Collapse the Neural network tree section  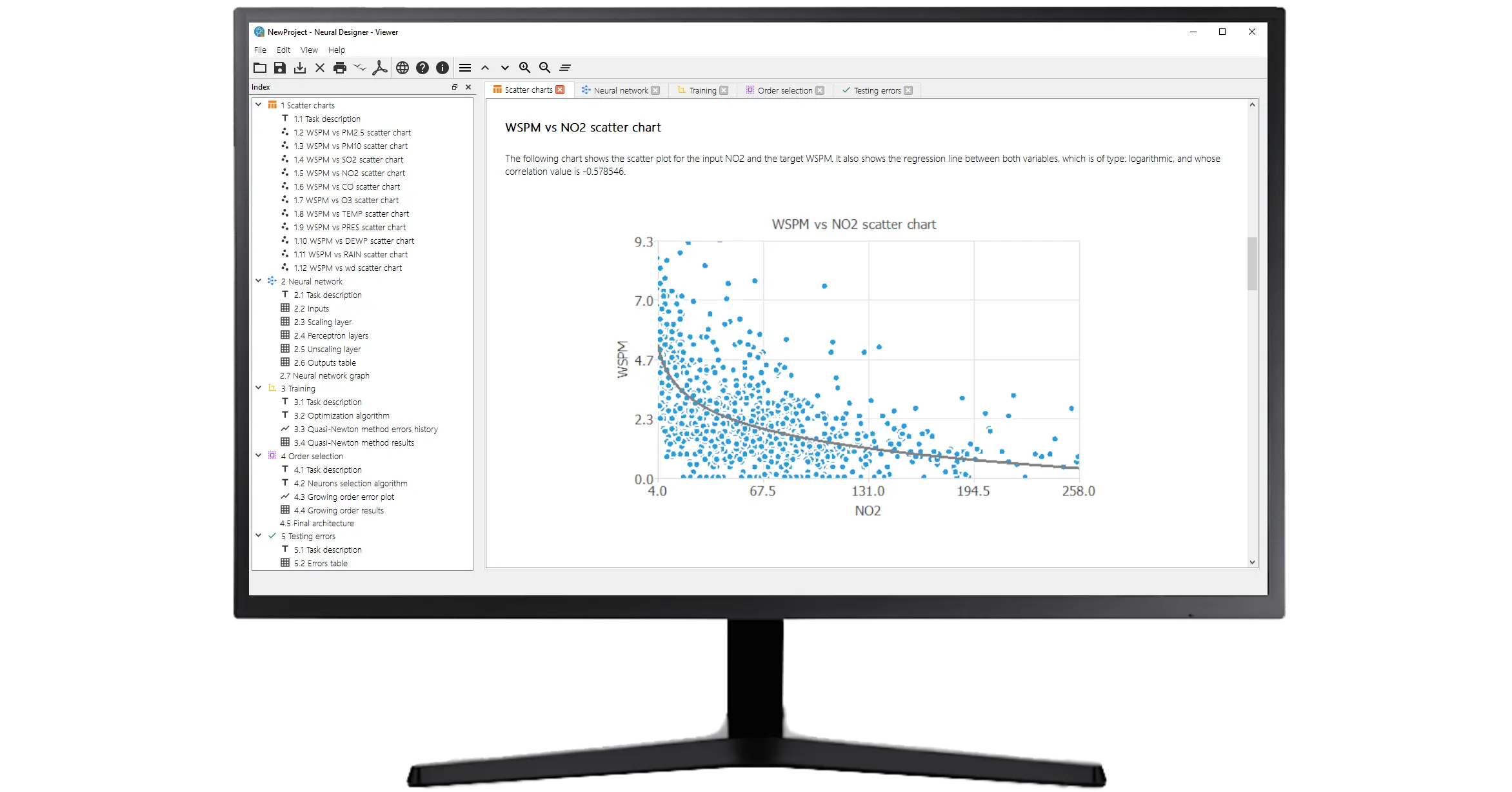(258, 281)
